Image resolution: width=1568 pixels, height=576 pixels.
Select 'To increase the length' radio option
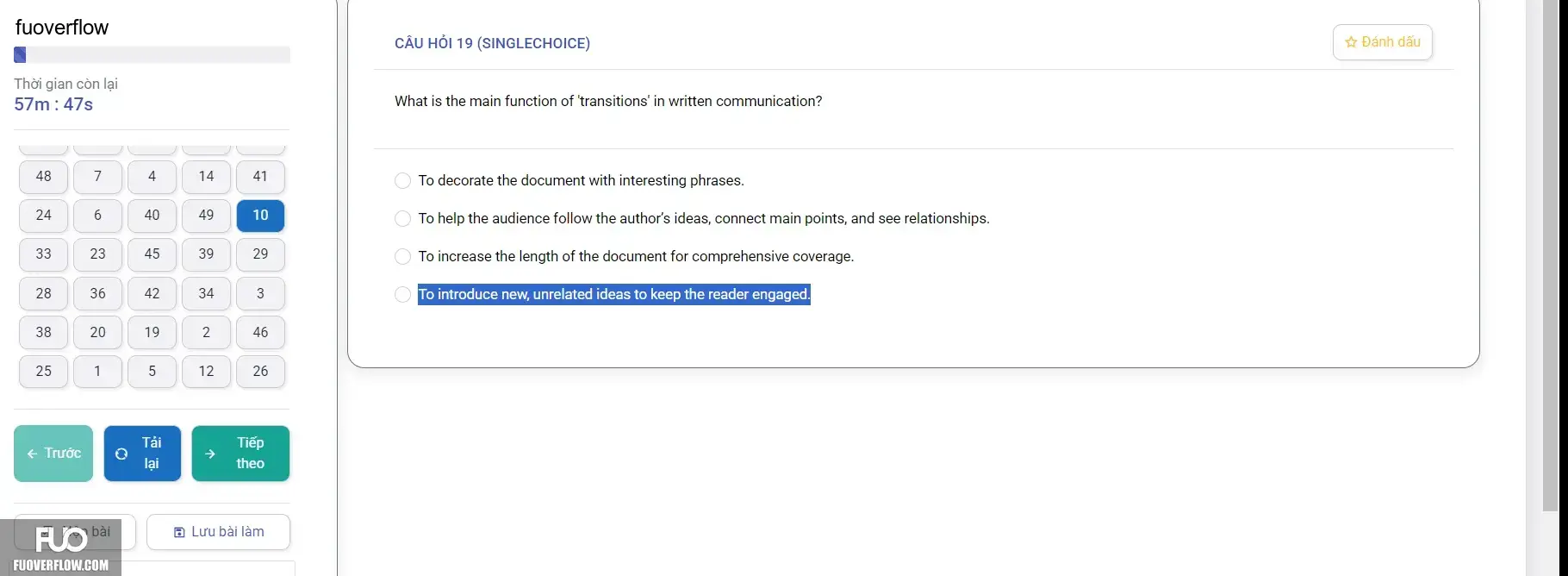click(x=402, y=256)
